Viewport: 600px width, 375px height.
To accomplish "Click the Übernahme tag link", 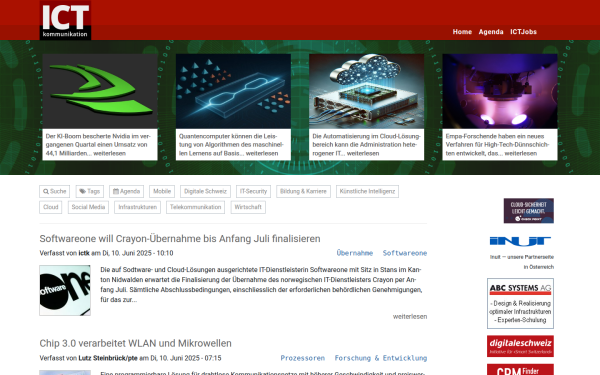I will click(x=355, y=253).
